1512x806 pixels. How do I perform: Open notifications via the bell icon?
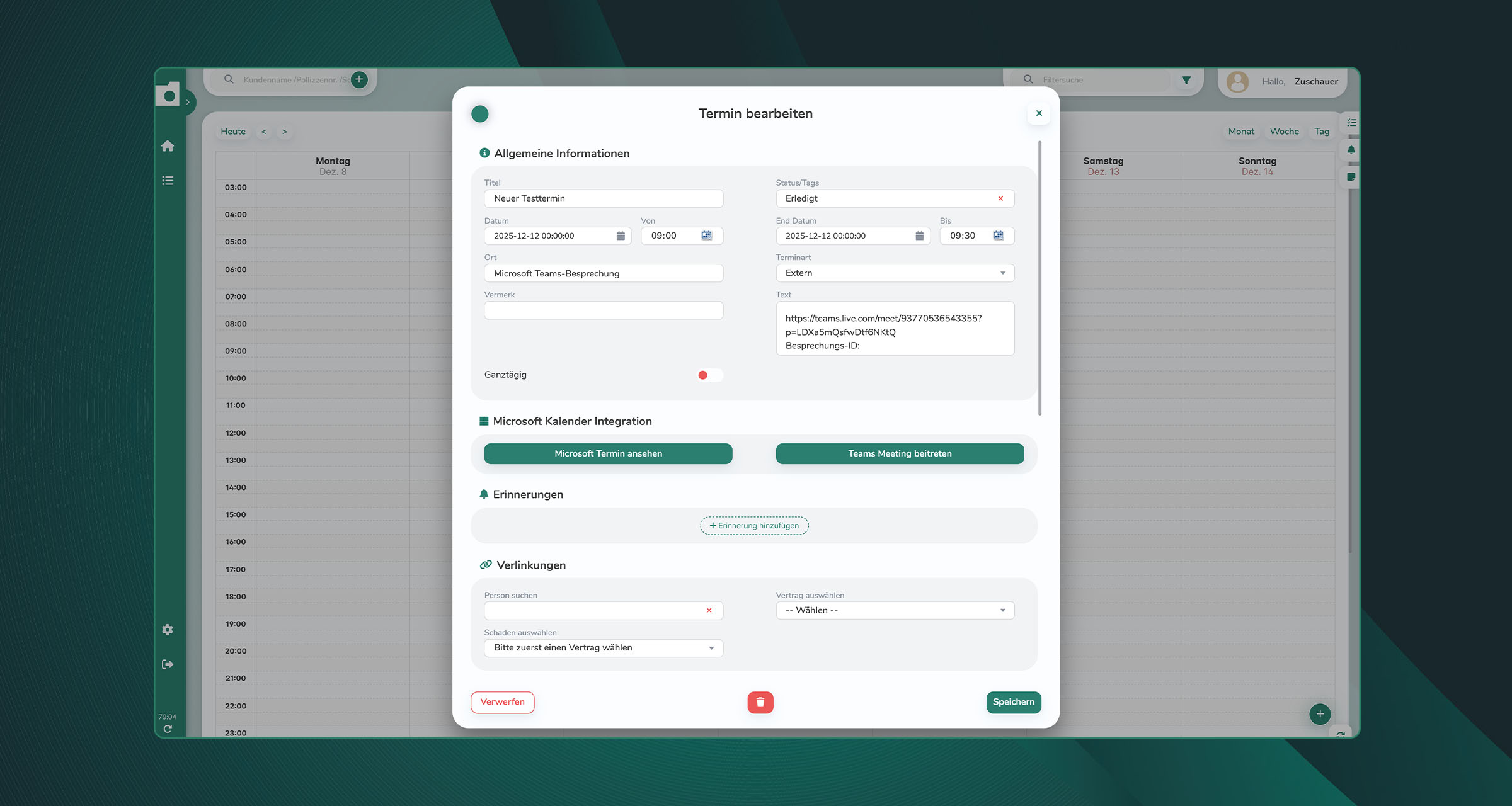tap(1351, 150)
